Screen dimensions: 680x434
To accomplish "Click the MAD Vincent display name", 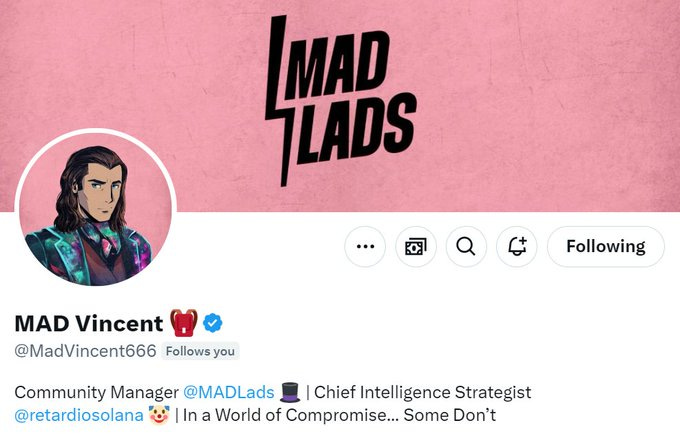I will [x=89, y=323].
